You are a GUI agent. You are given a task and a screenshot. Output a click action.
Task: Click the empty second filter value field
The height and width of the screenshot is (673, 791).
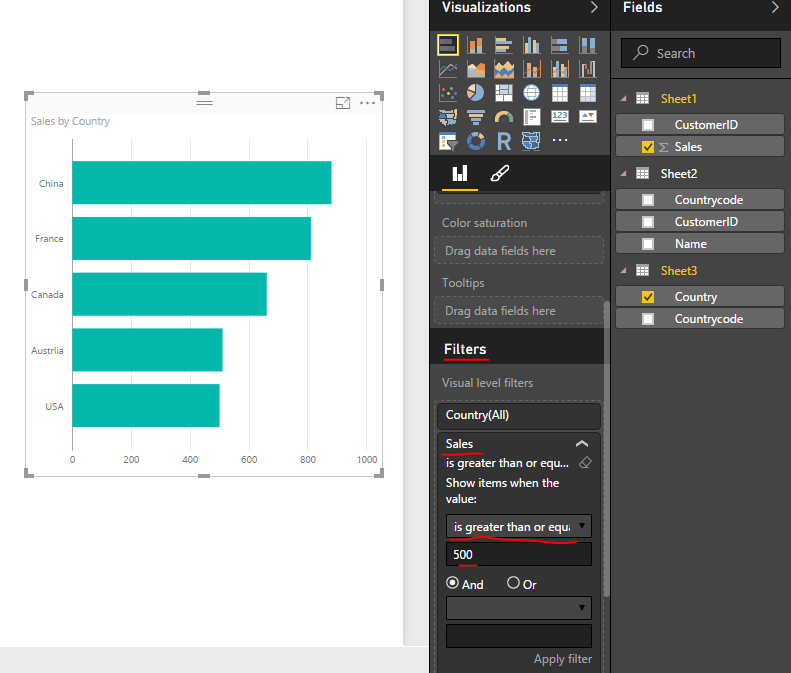[519, 636]
